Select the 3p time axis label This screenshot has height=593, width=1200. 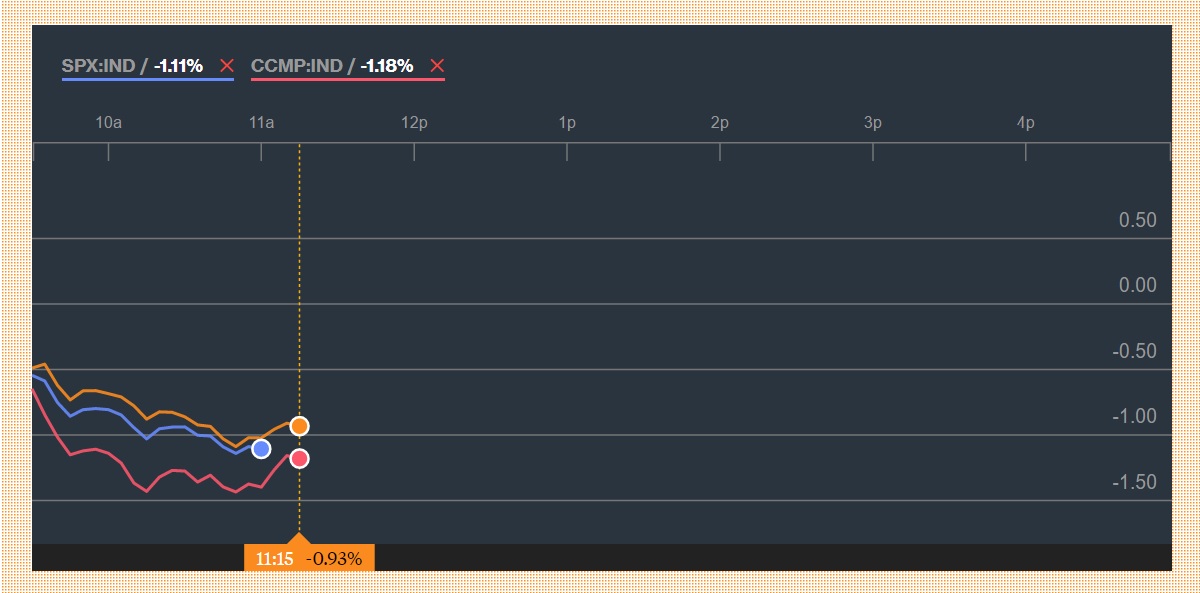point(873,123)
